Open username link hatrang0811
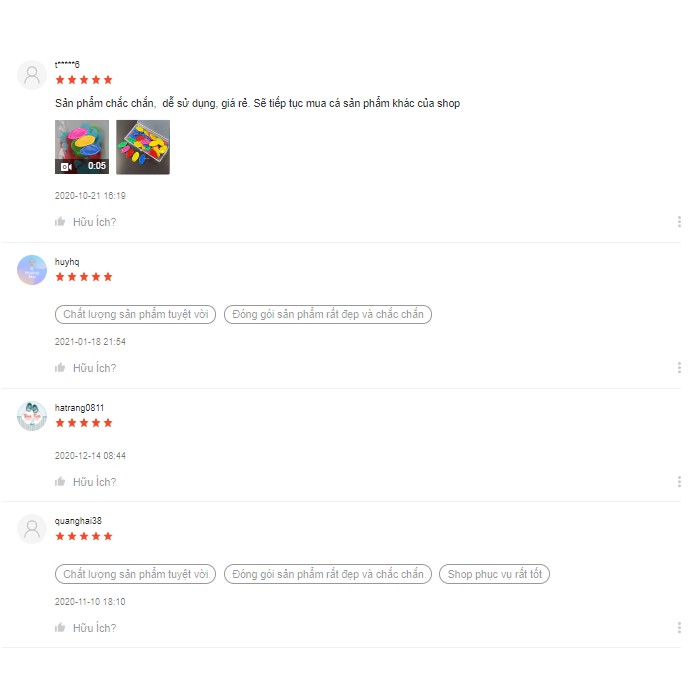 79,408
